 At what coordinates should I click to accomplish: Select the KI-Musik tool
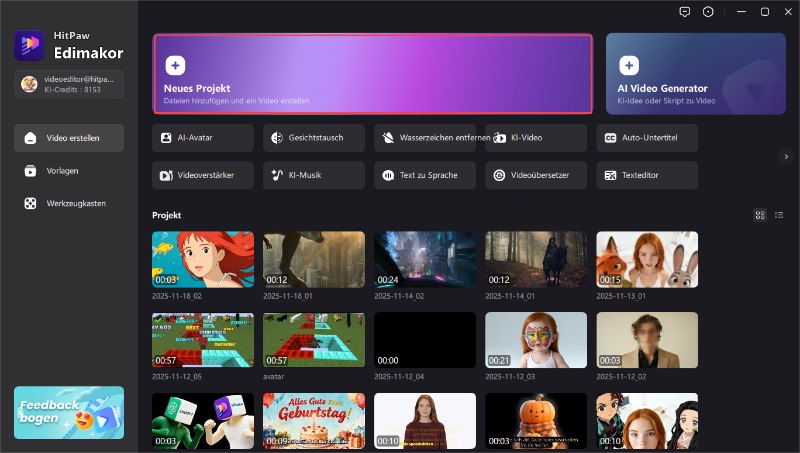[x=313, y=175]
